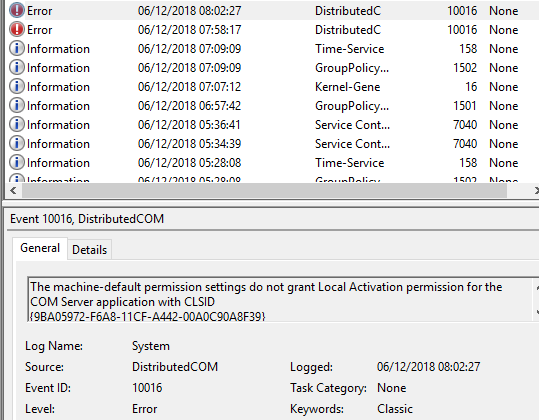The width and height of the screenshot is (539, 420).
Task: Click the red error icon for 07:58:17
Action: 17,29
